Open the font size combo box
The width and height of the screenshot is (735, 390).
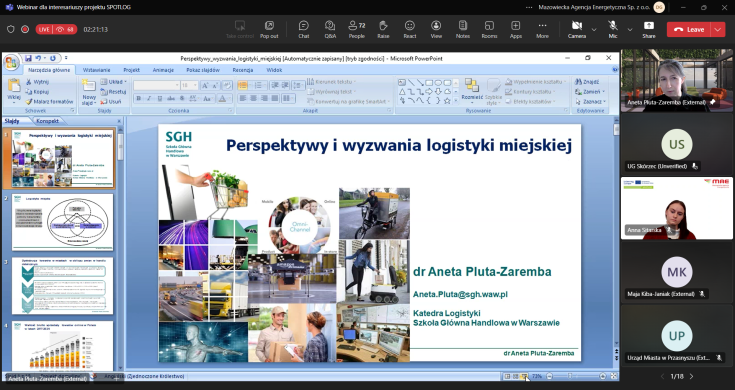pos(188,85)
